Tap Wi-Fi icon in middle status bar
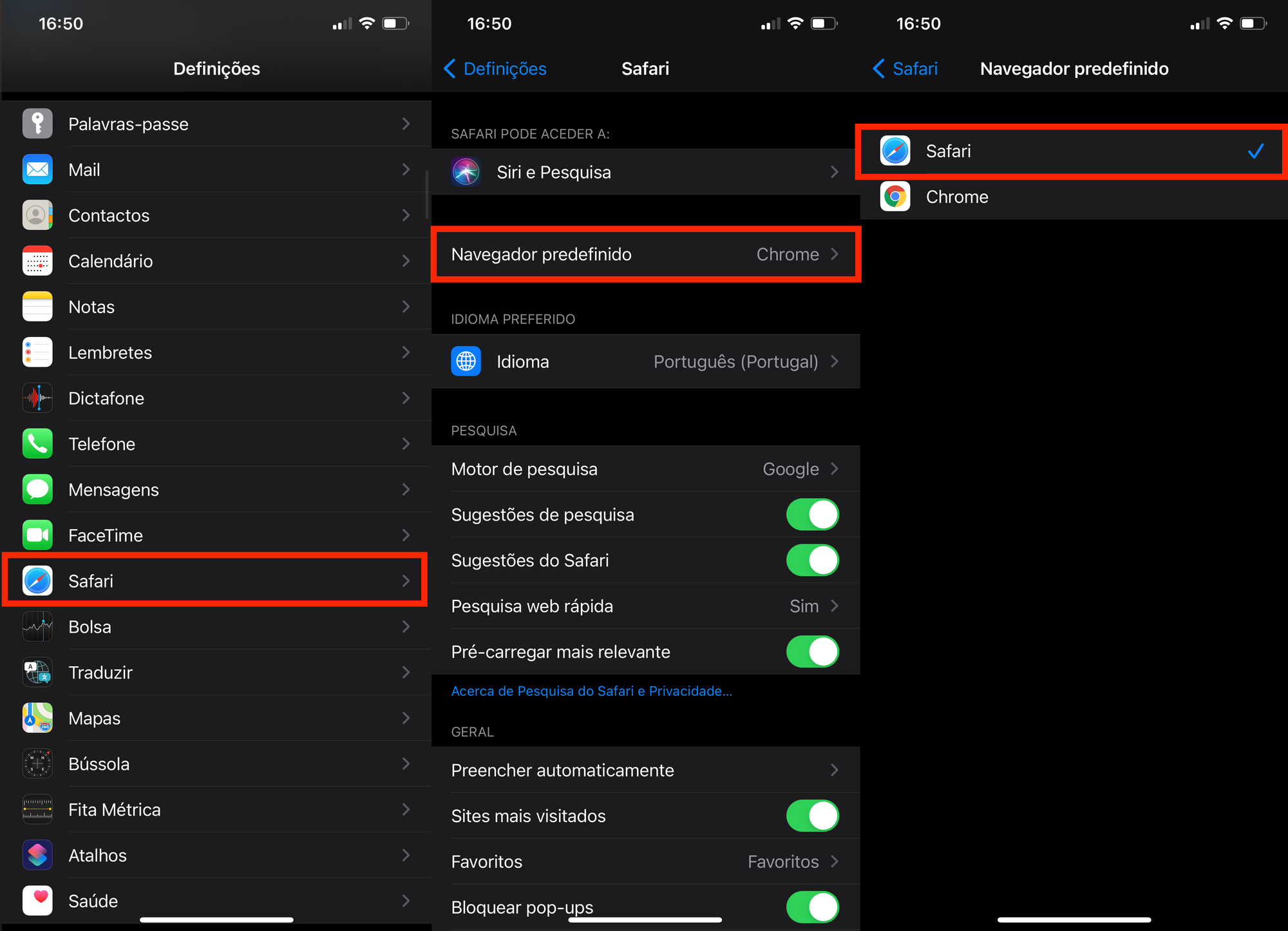Image resolution: width=1288 pixels, height=931 pixels. point(796,24)
